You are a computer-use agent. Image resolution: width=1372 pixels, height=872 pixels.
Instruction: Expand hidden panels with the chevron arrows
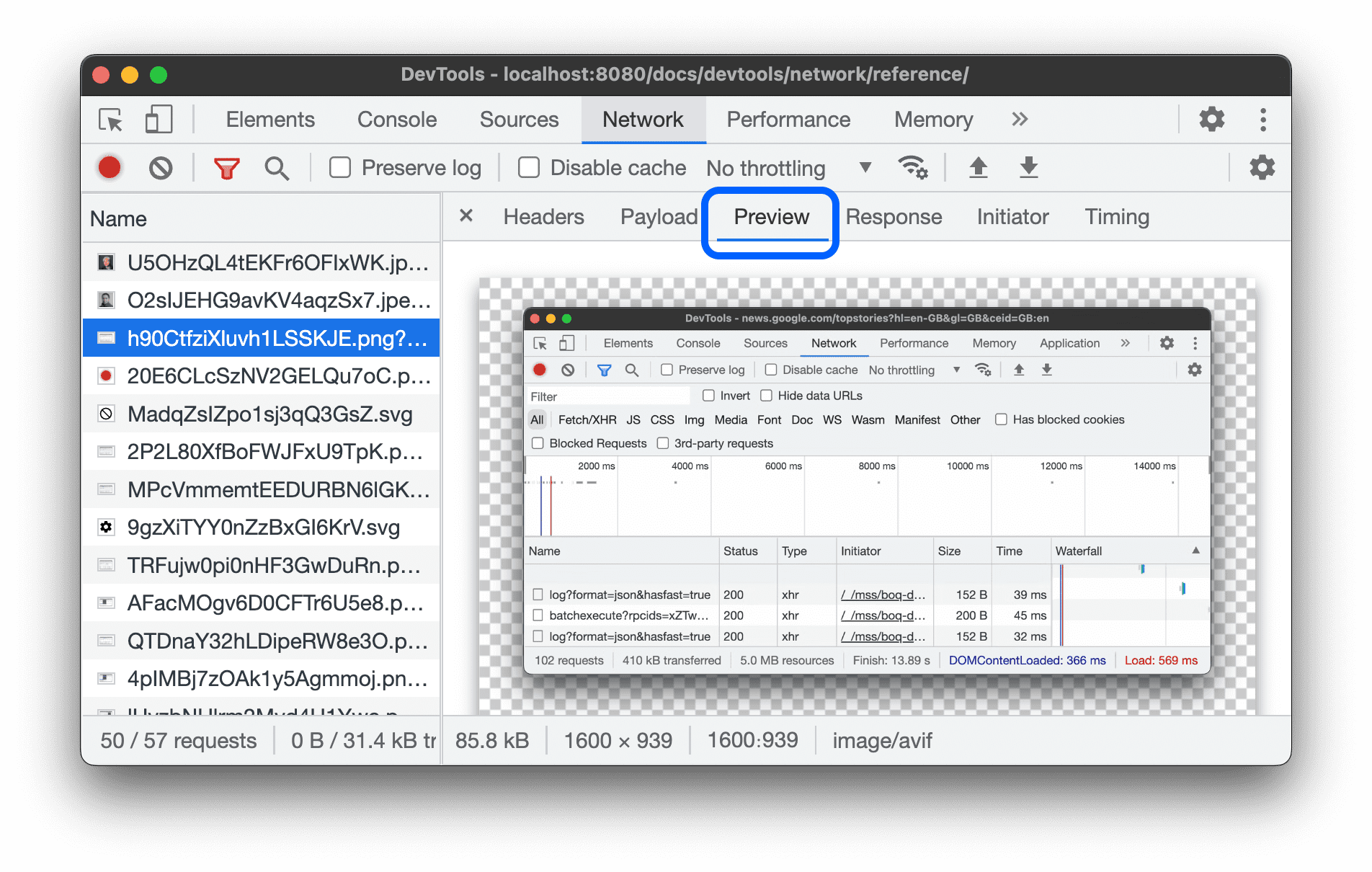(x=1019, y=120)
